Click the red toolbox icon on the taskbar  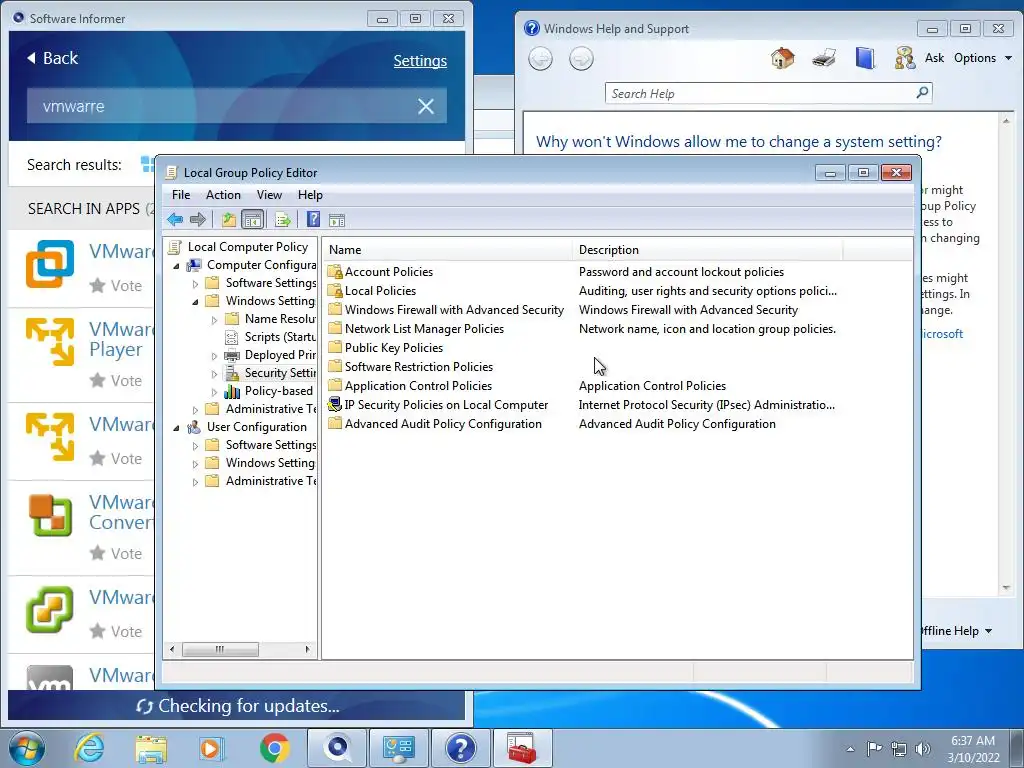521,748
